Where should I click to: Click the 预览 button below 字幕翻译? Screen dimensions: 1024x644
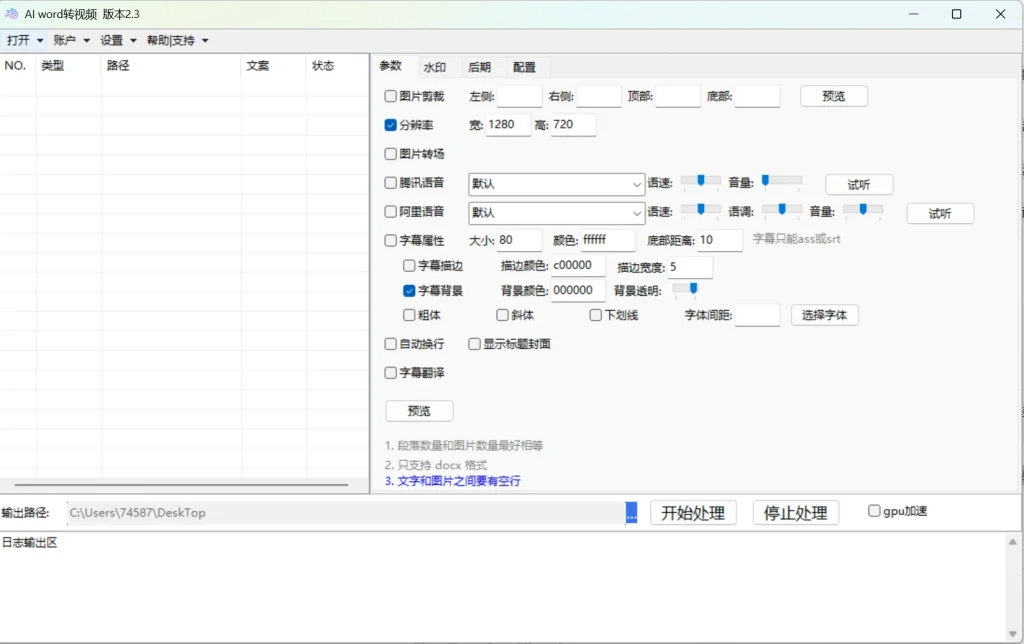pos(419,411)
